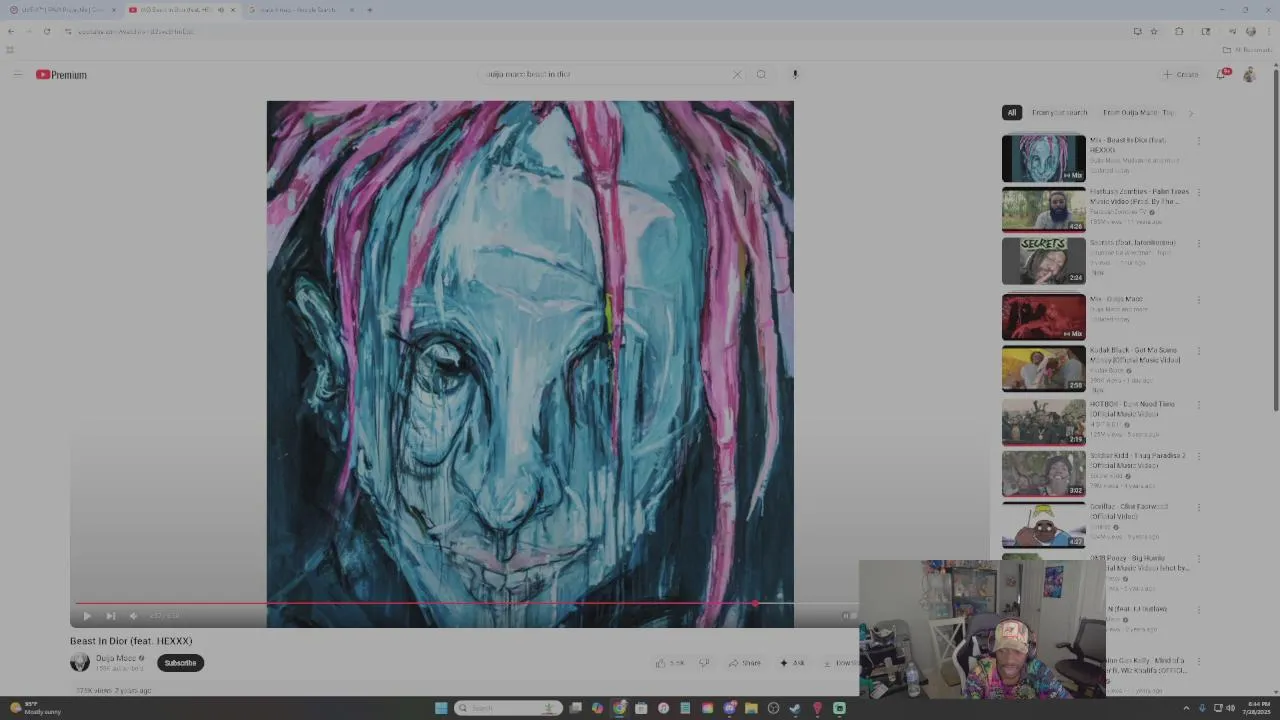Open Chrome from the taskbar
This screenshot has height=720, width=1280.
pos(619,708)
